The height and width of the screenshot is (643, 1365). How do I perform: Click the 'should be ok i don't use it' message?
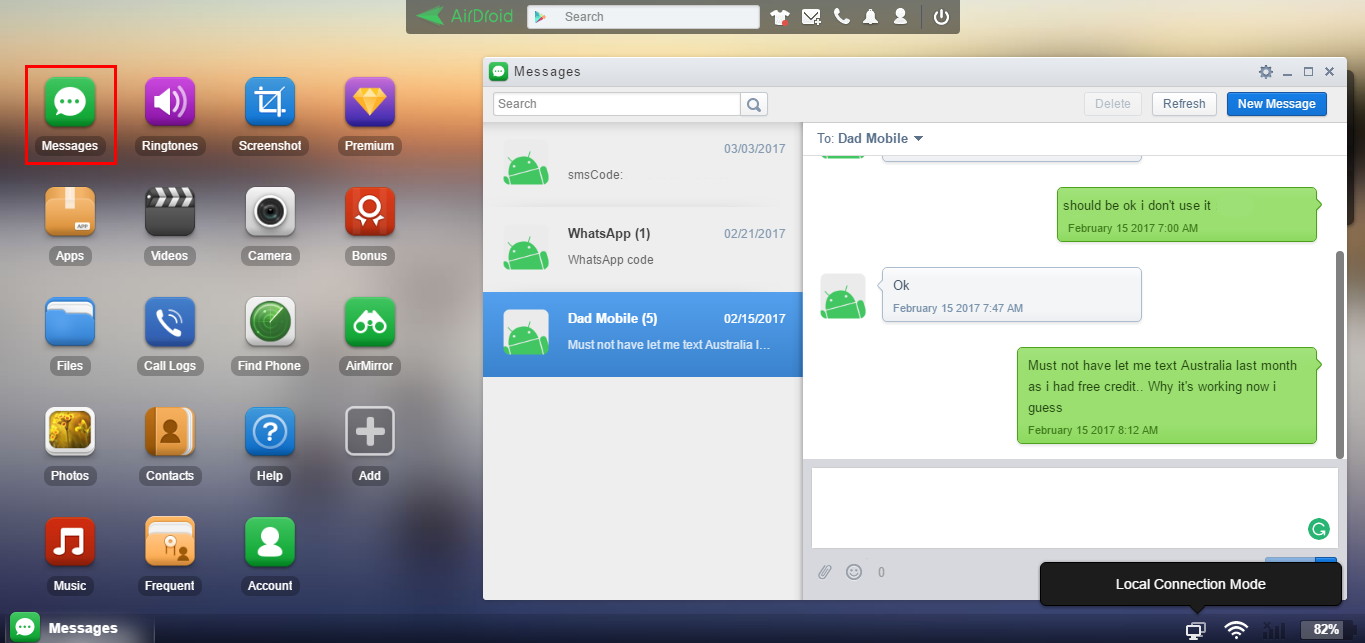1188,215
